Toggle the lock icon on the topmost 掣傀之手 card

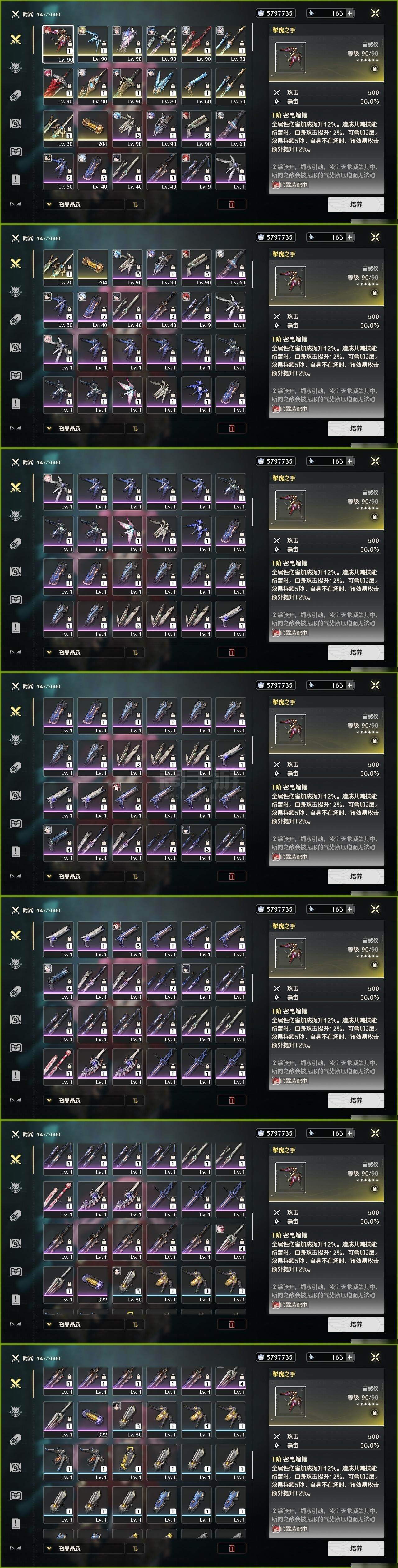374,69
